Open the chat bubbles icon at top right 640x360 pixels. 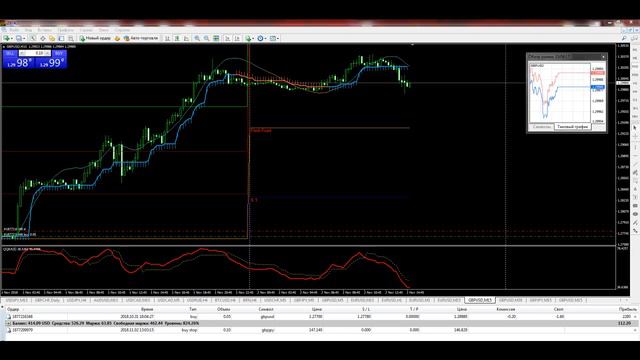(634, 38)
